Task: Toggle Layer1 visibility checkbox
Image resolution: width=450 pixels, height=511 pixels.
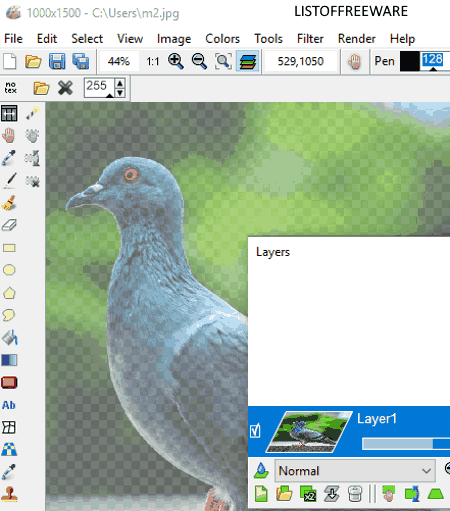Action: click(x=255, y=431)
